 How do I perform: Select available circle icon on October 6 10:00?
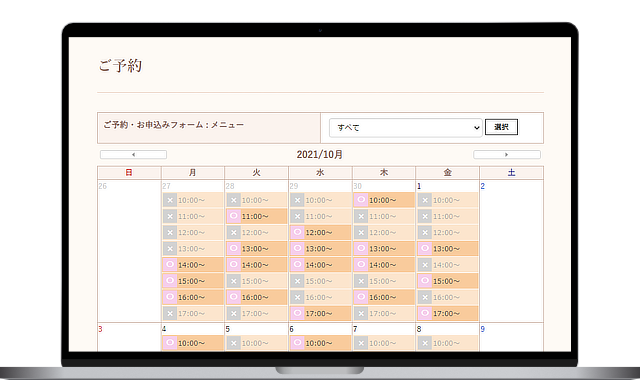coord(297,343)
